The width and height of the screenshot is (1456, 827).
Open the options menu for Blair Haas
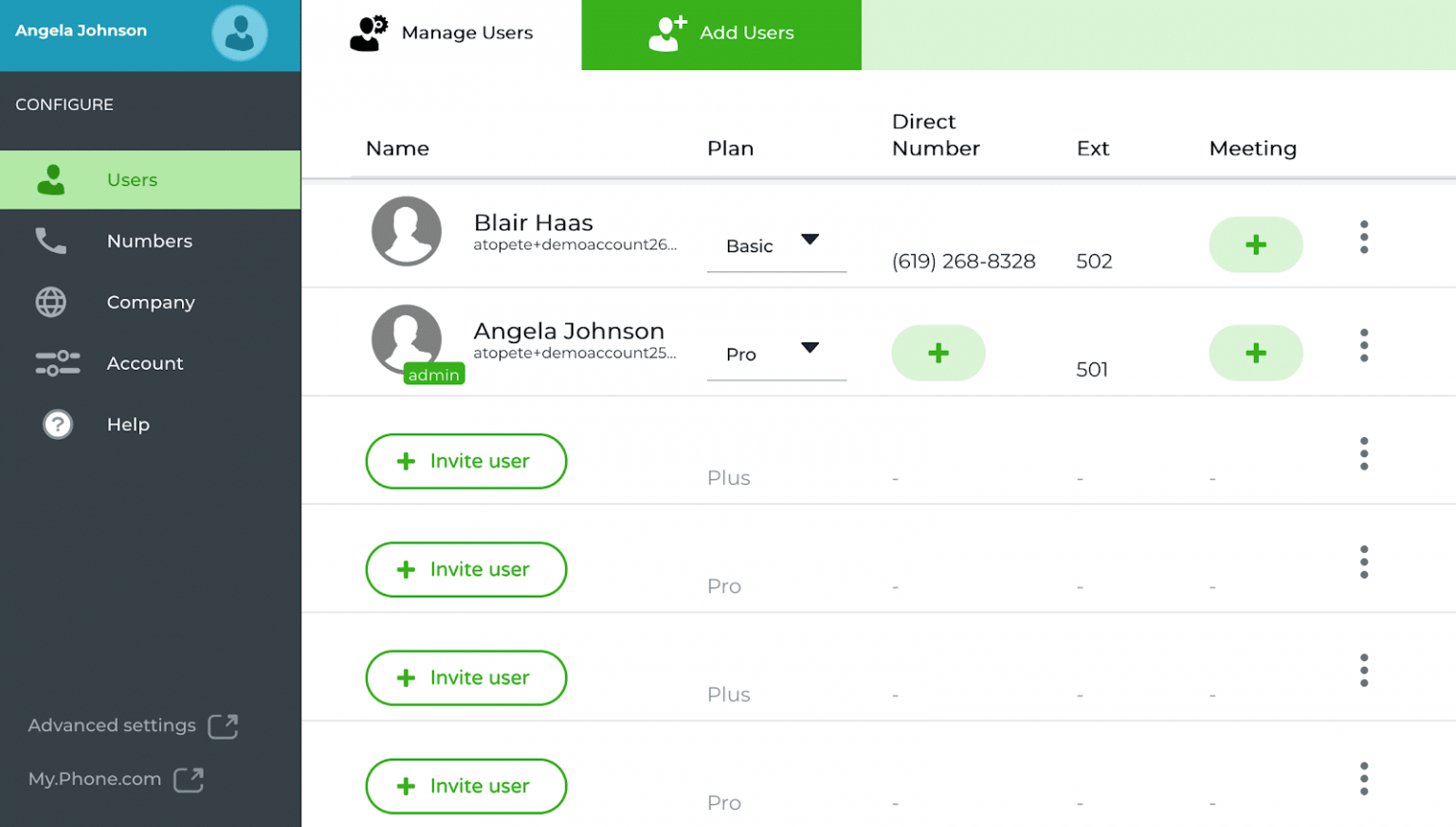tap(1363, 237)
